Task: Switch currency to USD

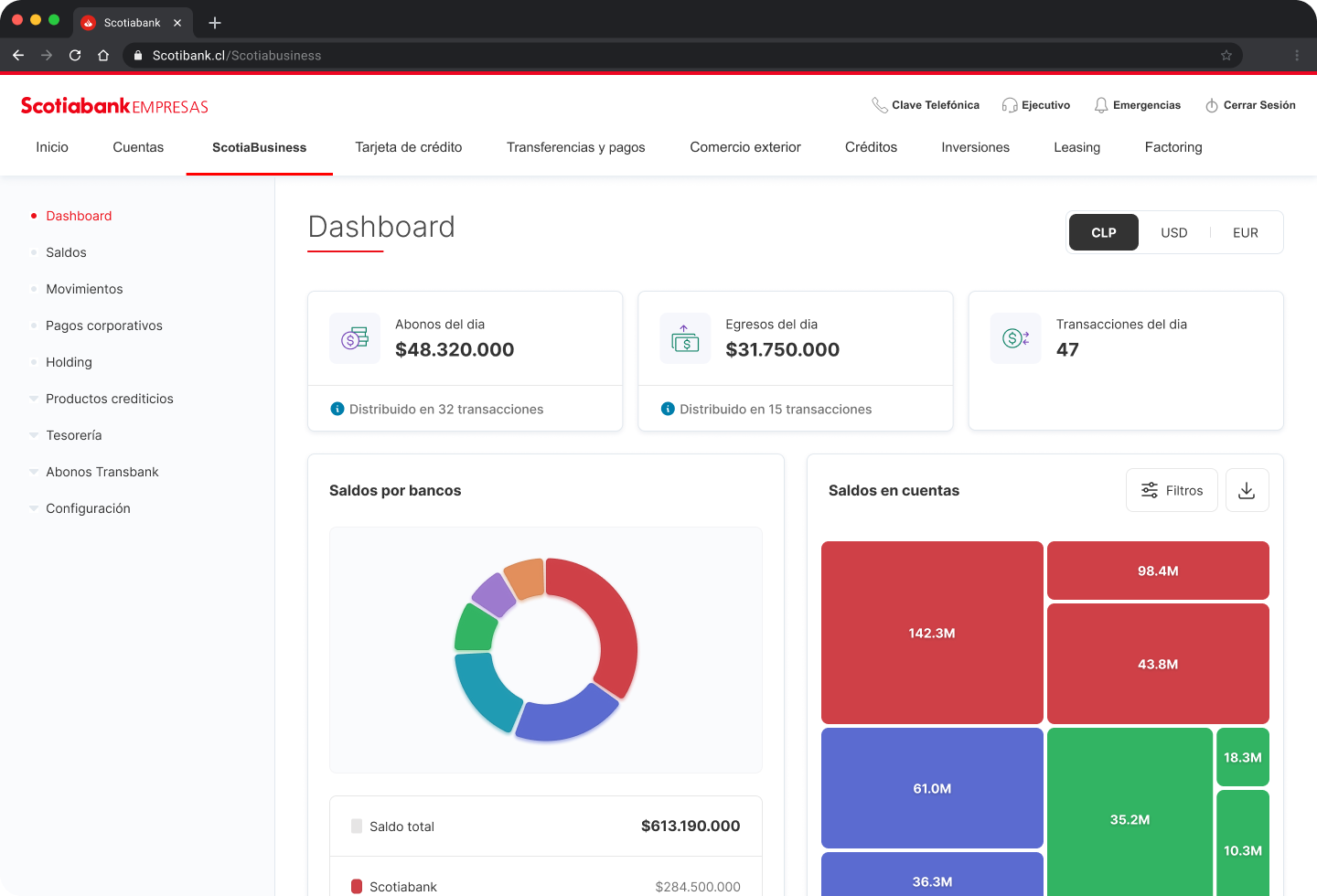Action: [1174, 232]
